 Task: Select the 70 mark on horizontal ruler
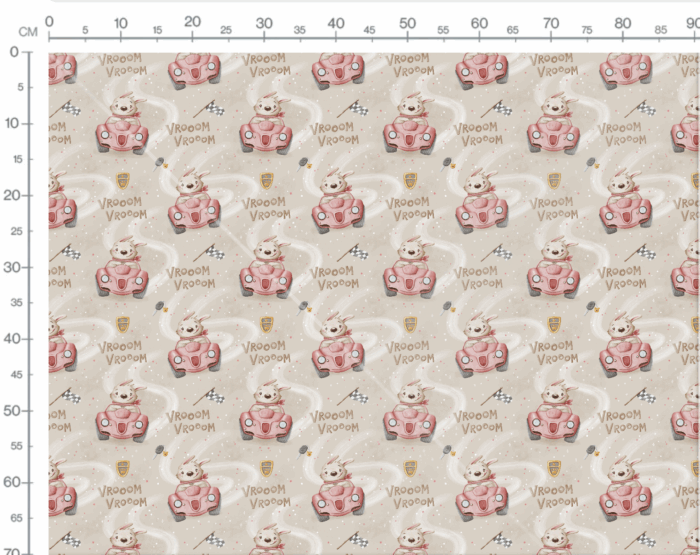click(551, 23)
